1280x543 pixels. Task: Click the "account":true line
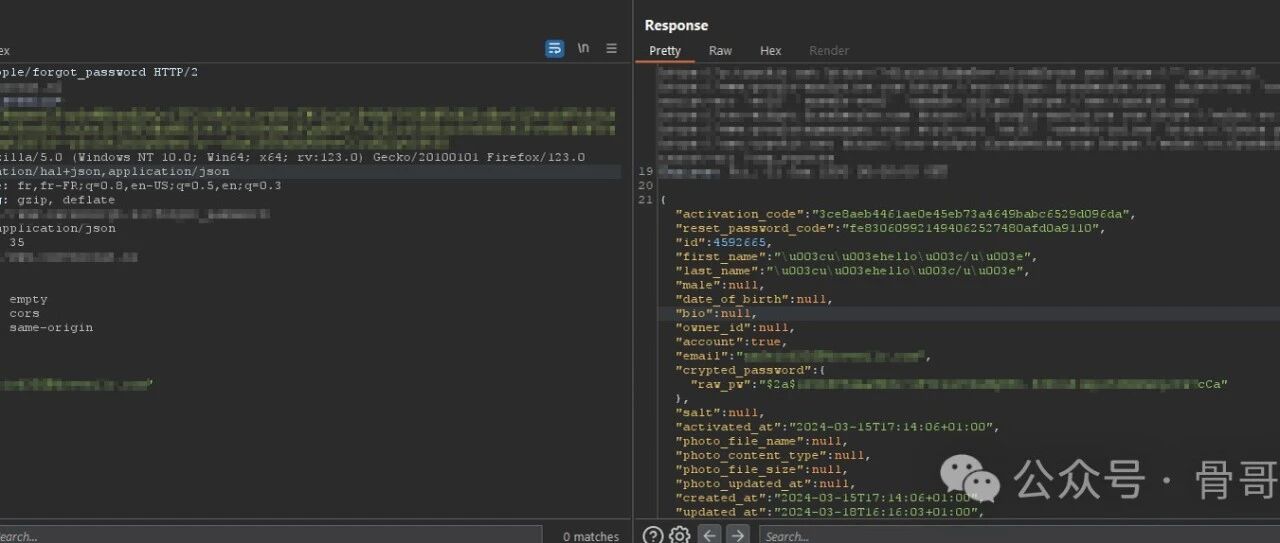click(x=731, y=342)
